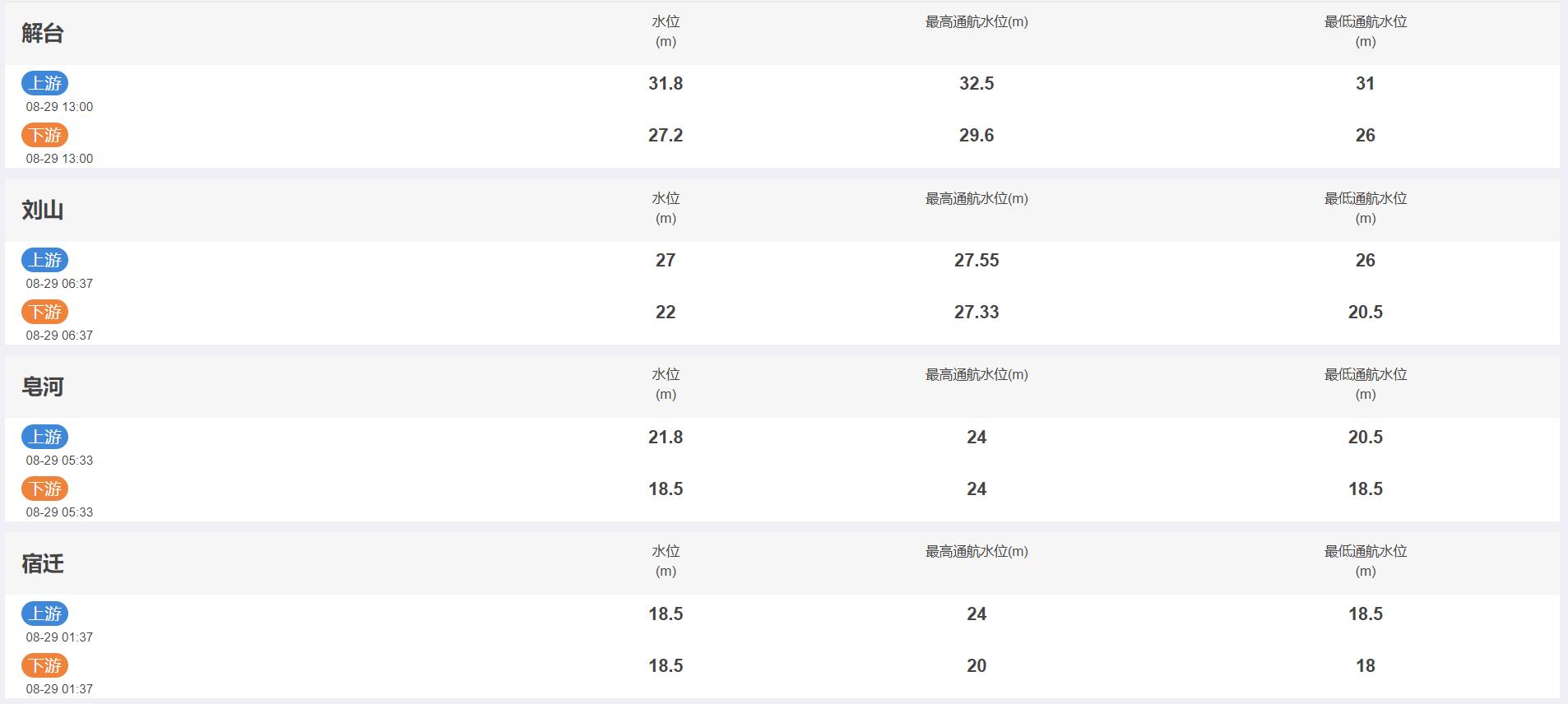The image size is (1568, 704).
Task: Click the 最高通航水位(m) header in 解台 section
Action: point(977,22)
